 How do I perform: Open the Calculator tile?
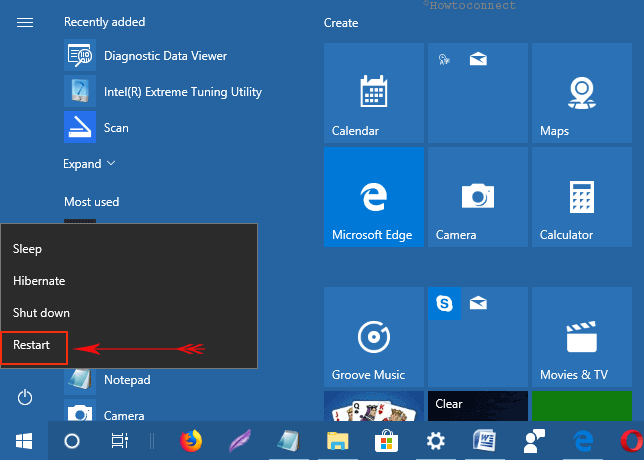point(580,197)
